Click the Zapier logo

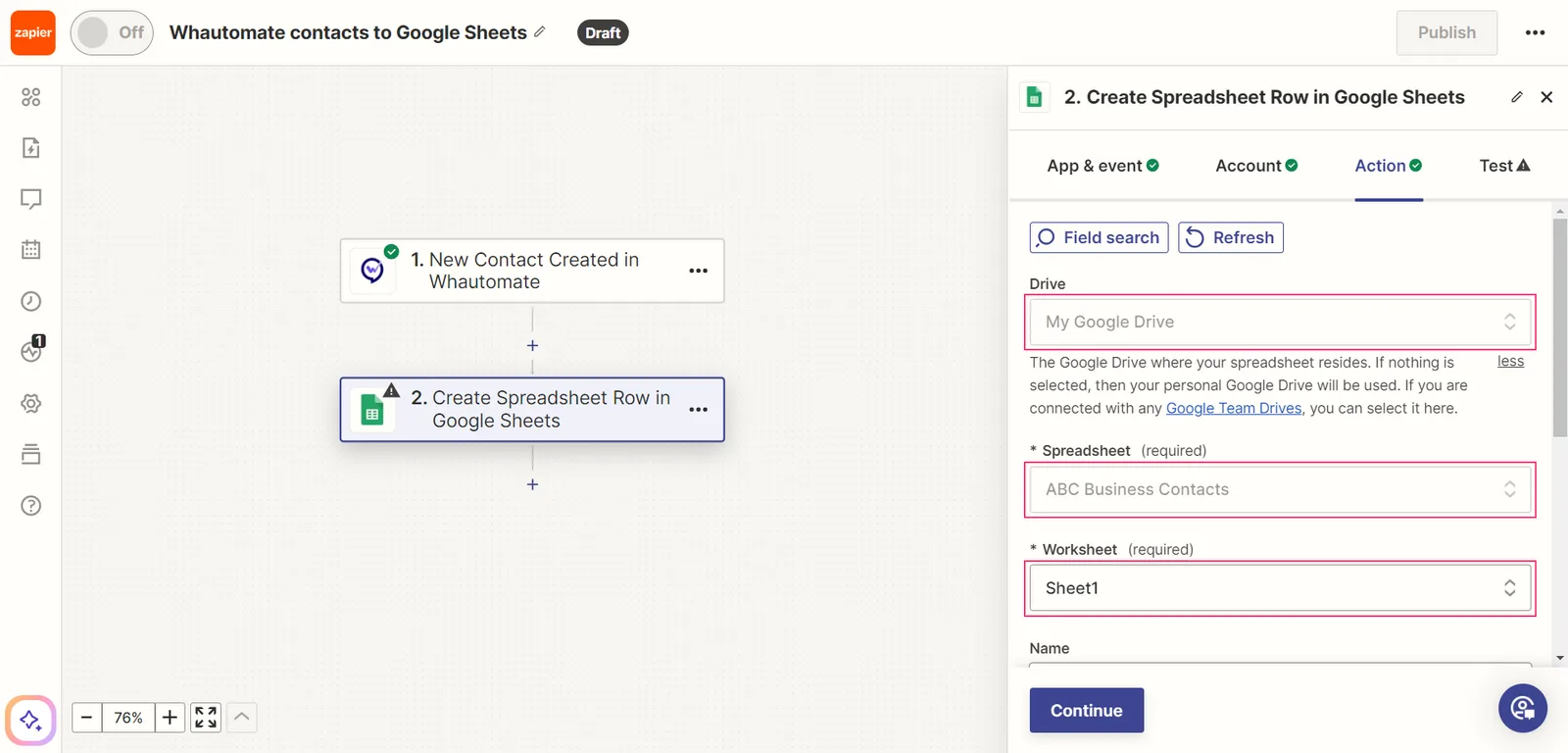32,32
